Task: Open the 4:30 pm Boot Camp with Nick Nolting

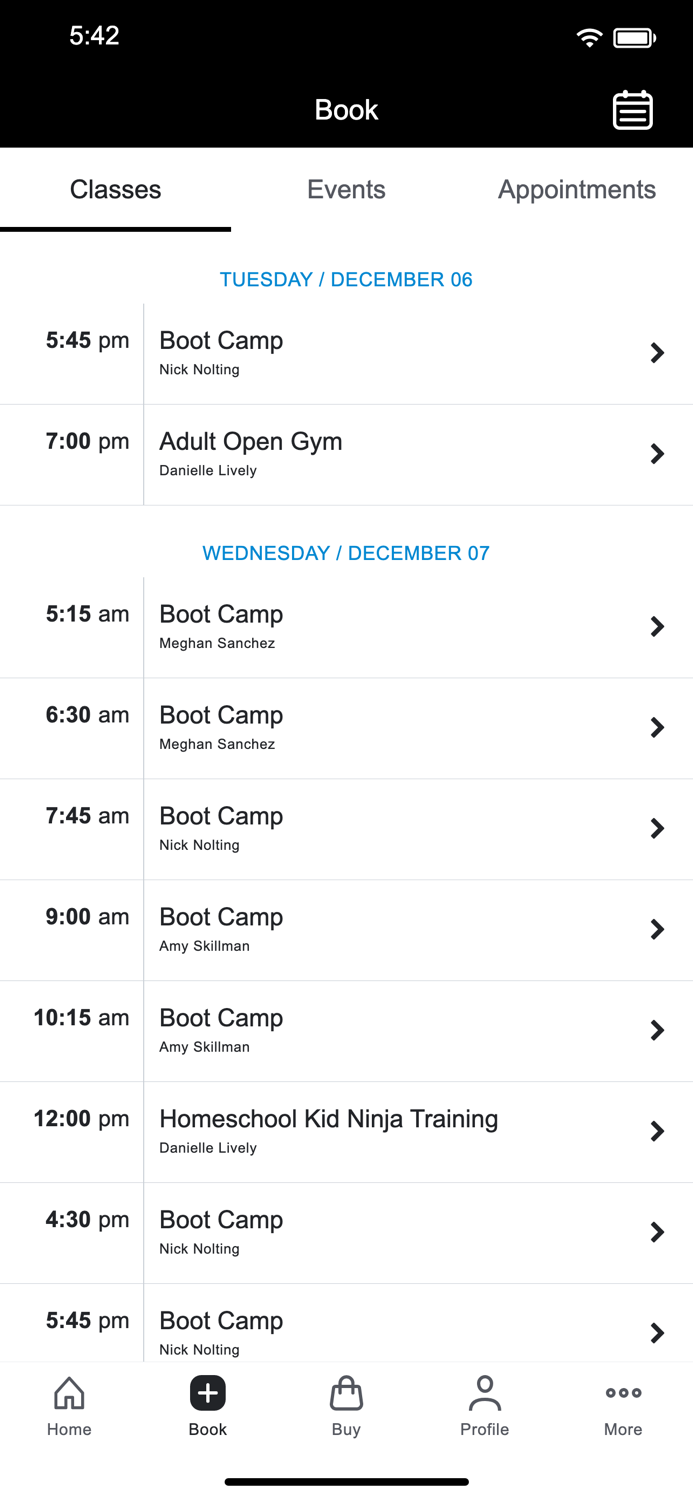Action: pos(346,1232)
